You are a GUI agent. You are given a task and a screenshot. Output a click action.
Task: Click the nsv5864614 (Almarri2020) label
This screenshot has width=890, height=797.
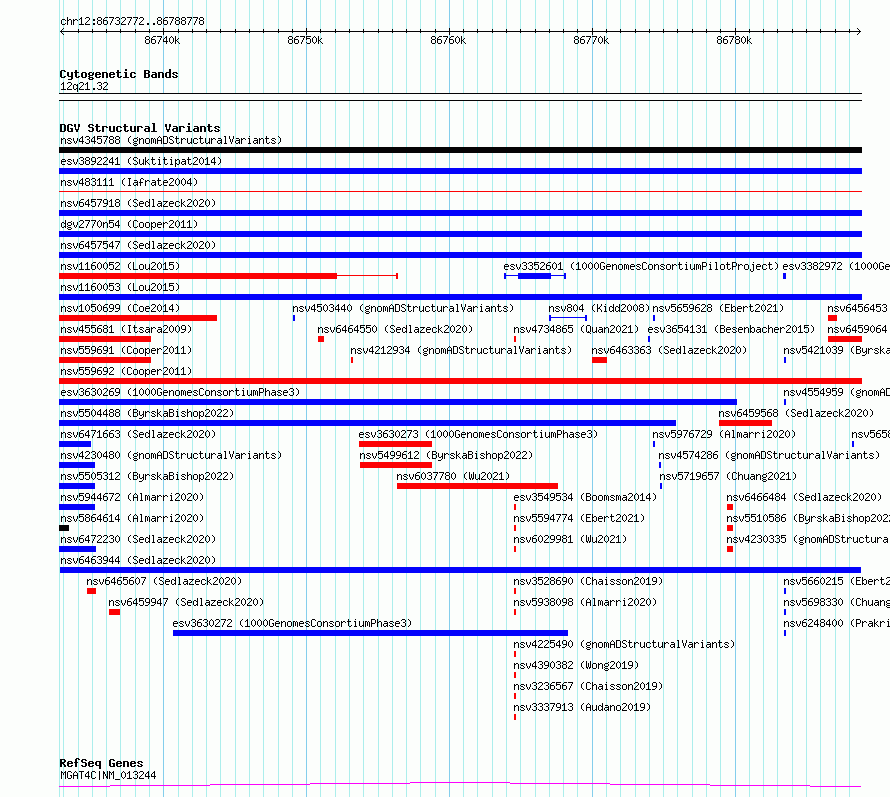point(132,518)
